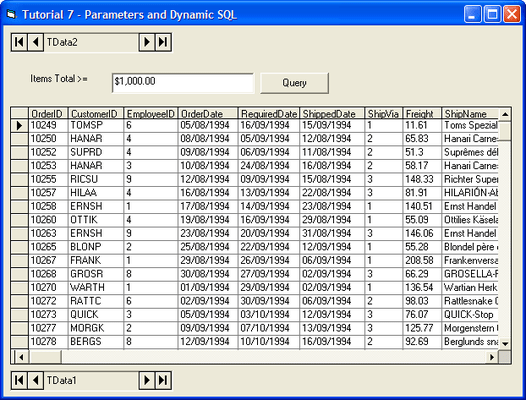
Task: Select the Freight column header
Action: pyautogui.click(x=422, y=113)
